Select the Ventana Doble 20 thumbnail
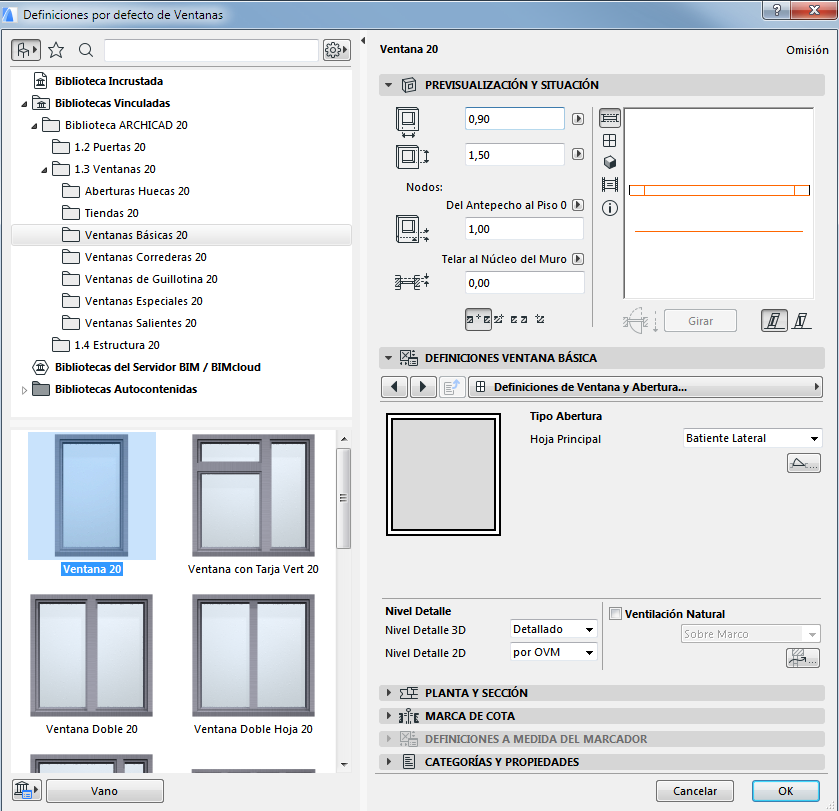Screen dimensions: 839x811 coord(92,661)
